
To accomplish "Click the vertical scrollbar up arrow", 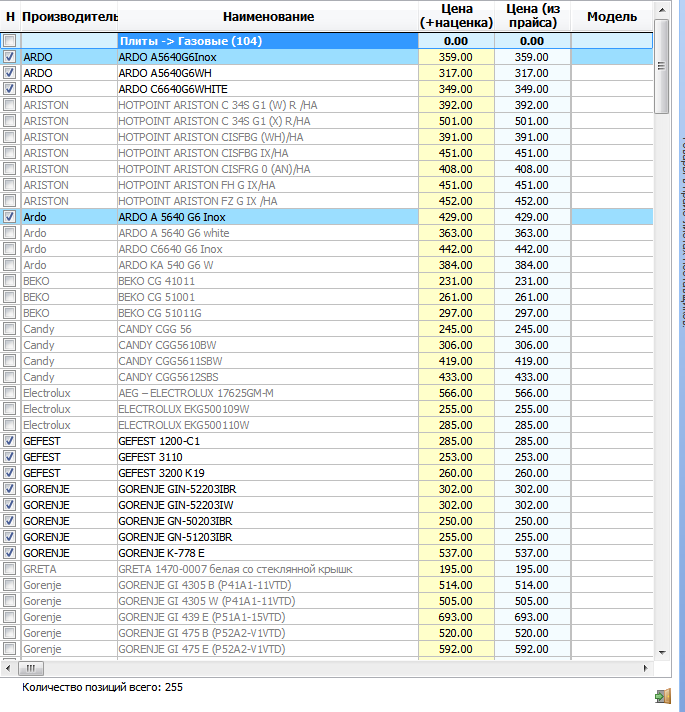I will point(662,10).
